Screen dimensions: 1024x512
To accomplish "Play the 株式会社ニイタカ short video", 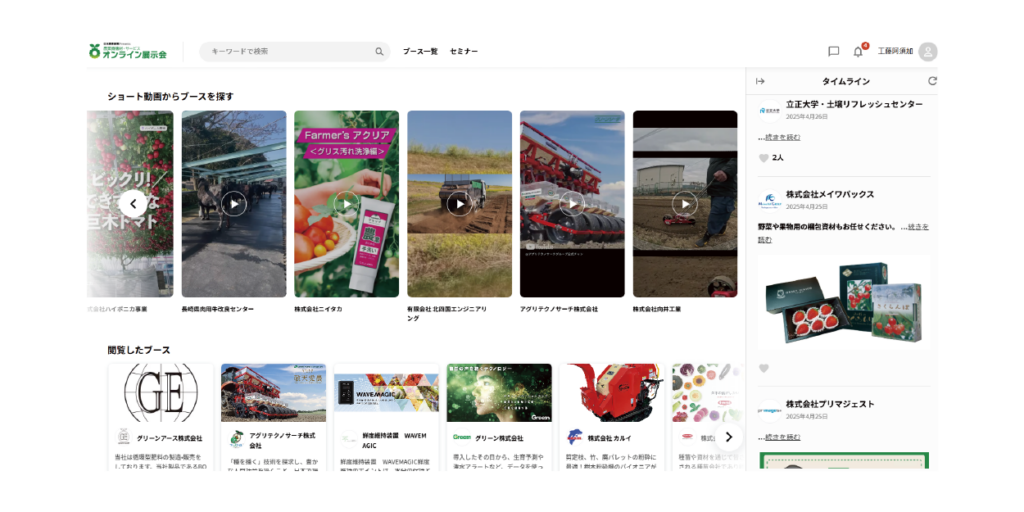I will [x=346, y=204].
